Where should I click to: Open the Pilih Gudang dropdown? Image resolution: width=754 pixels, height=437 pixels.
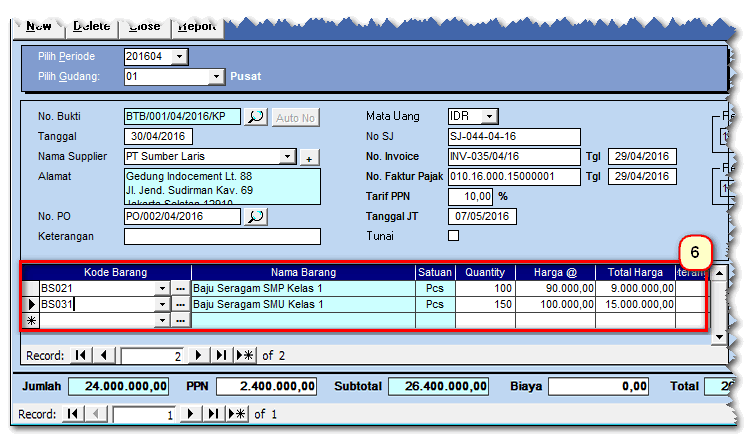click(216, 76)
